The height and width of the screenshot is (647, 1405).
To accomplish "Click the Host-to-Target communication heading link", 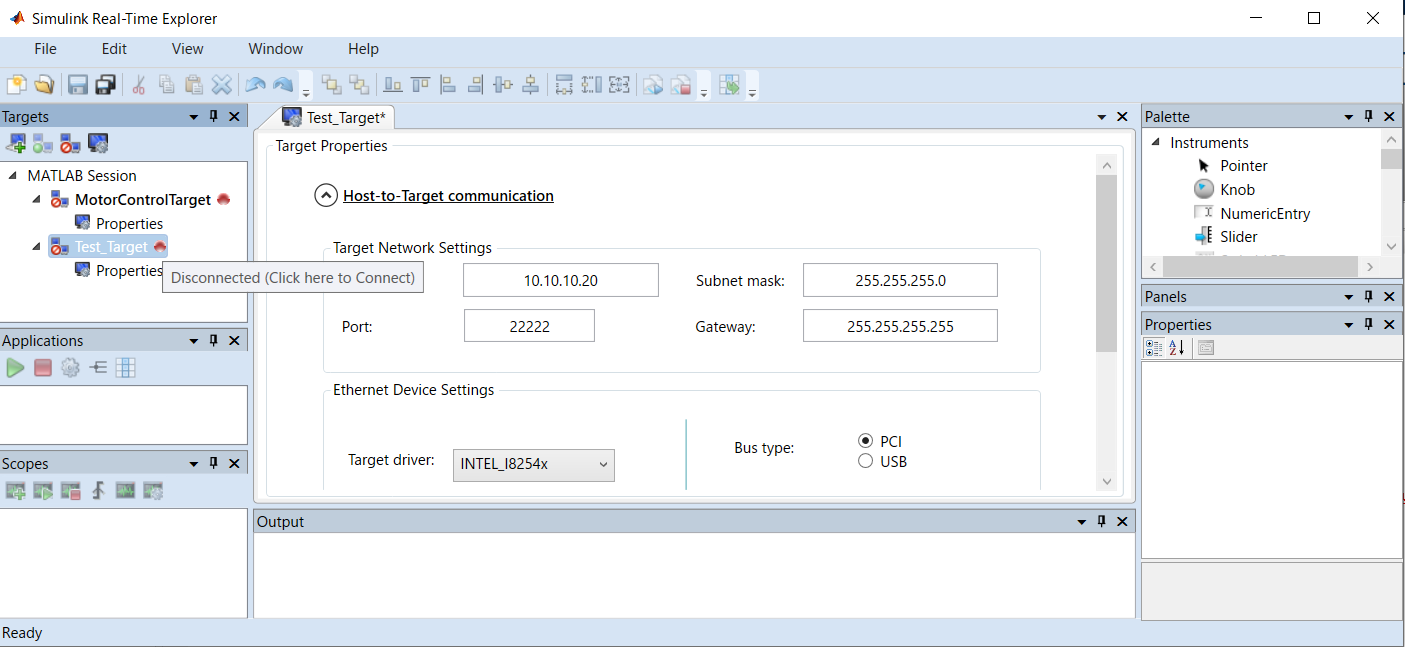I will click(448, 196).
